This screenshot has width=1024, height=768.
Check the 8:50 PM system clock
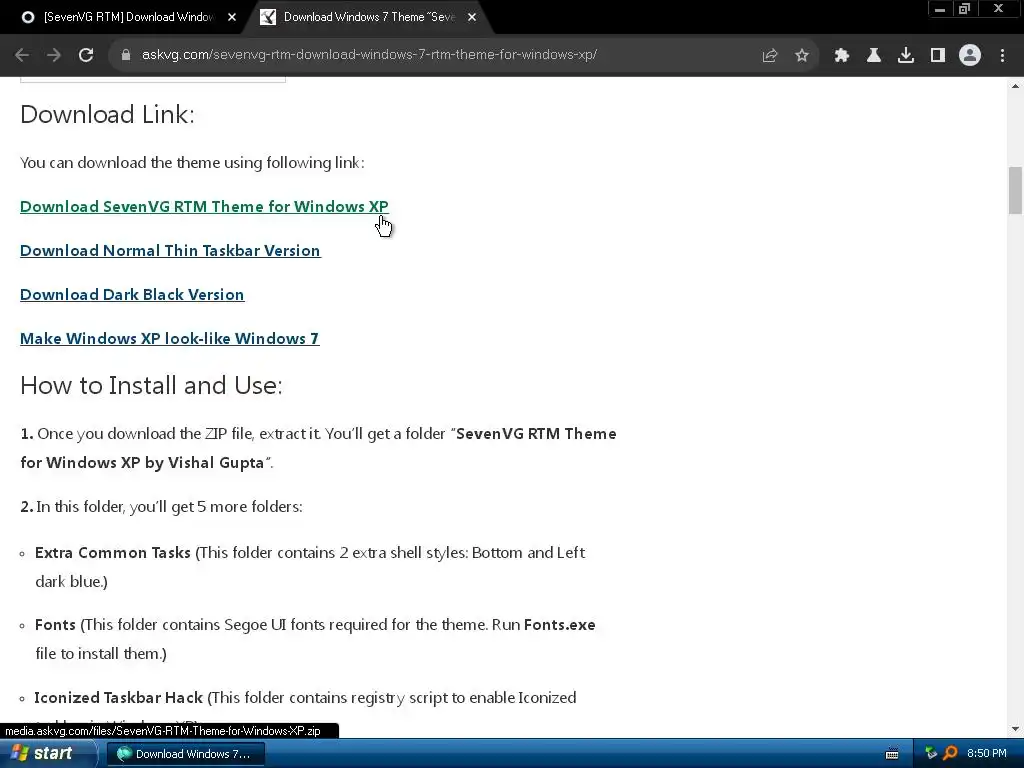pos(987,754)
